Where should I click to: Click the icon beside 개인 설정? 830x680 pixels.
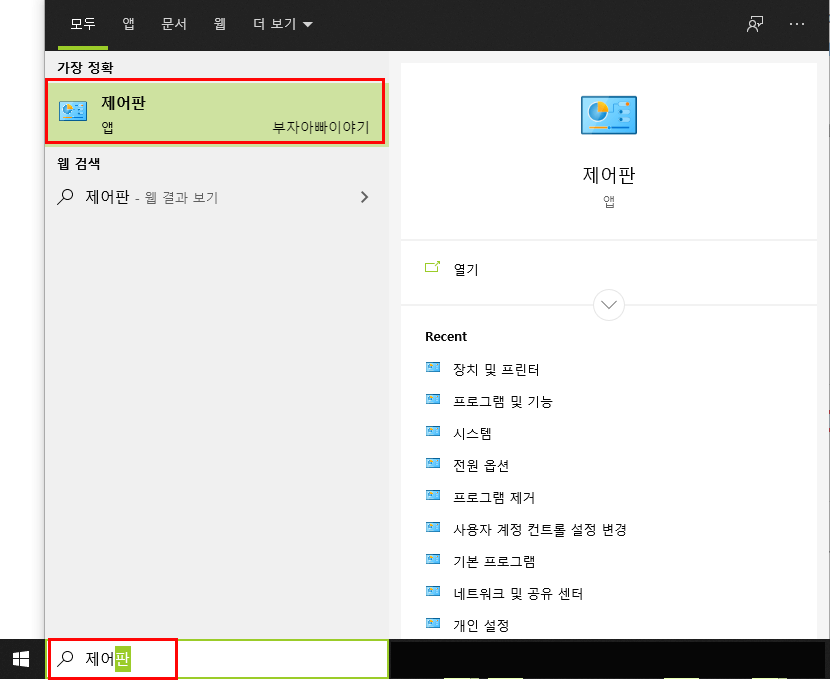(x=433, y=623)
